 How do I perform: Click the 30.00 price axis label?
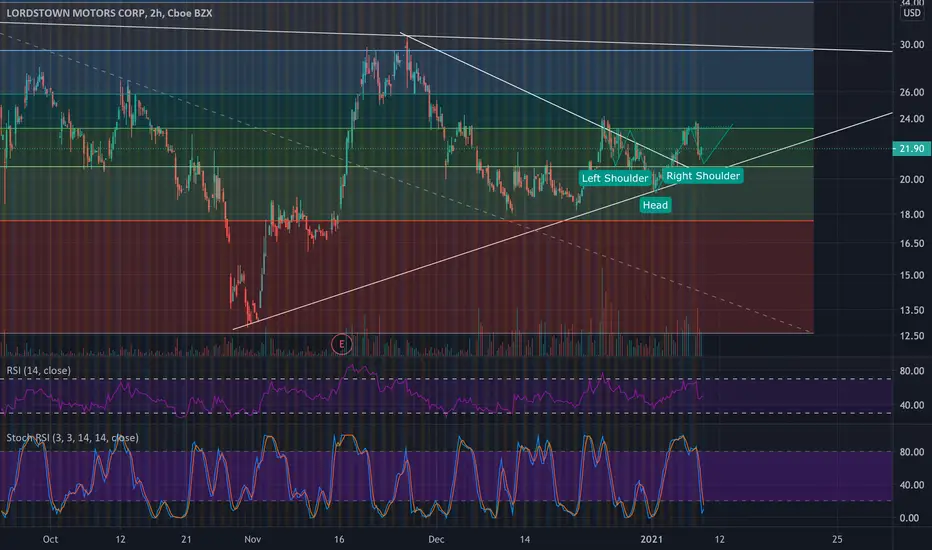pos(912,45)
